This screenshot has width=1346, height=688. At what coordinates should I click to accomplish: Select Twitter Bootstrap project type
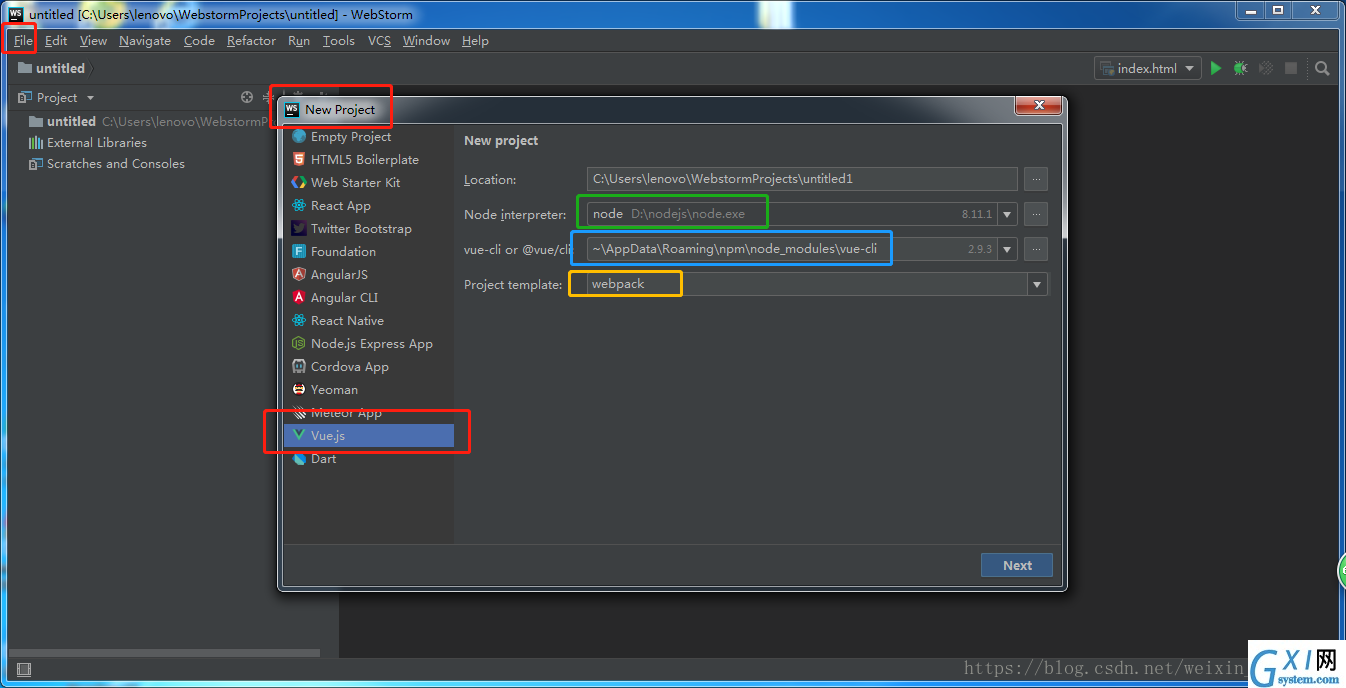tap(369, 229)
